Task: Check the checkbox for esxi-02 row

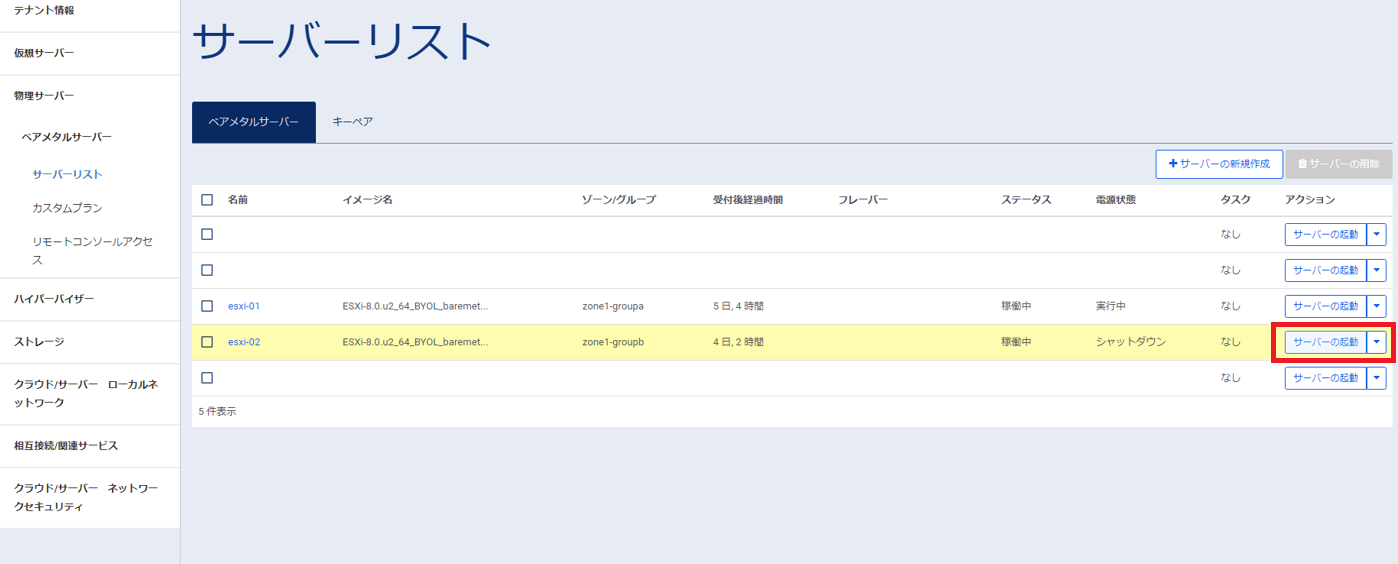Action: click(207, 342)
